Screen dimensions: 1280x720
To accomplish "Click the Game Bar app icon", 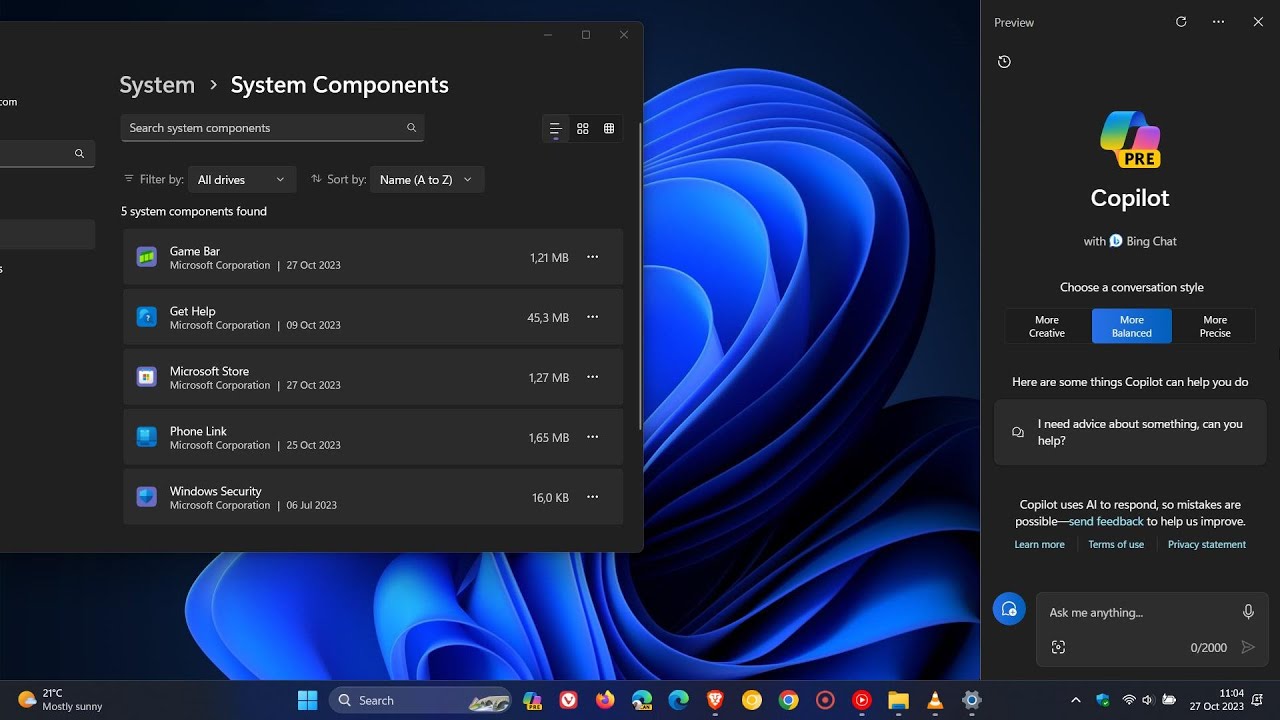I will pos(146,257).
